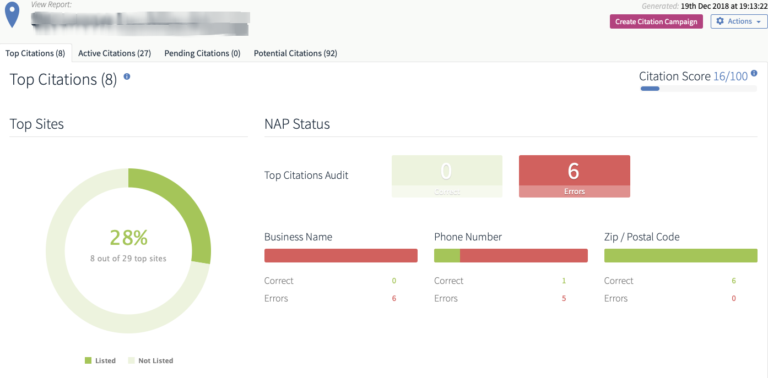
Task: Click Create Citation Campaign button
Action: click(x=656, y=22)
